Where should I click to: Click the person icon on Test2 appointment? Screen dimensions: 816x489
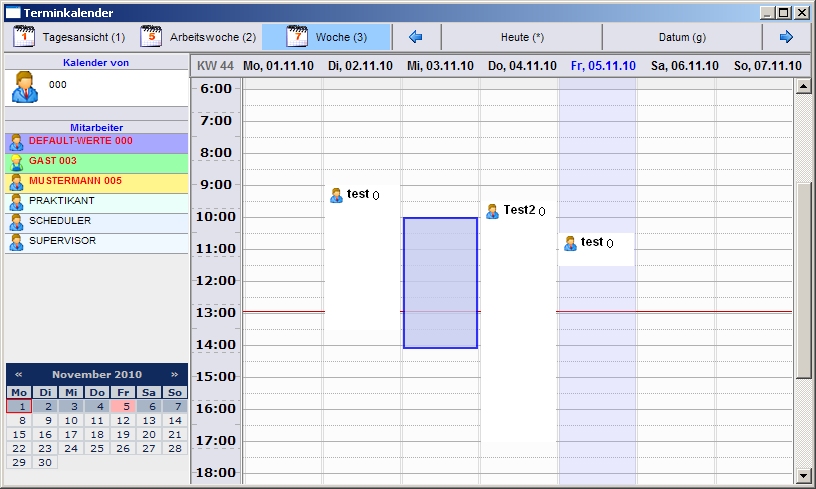pos(492,211)
